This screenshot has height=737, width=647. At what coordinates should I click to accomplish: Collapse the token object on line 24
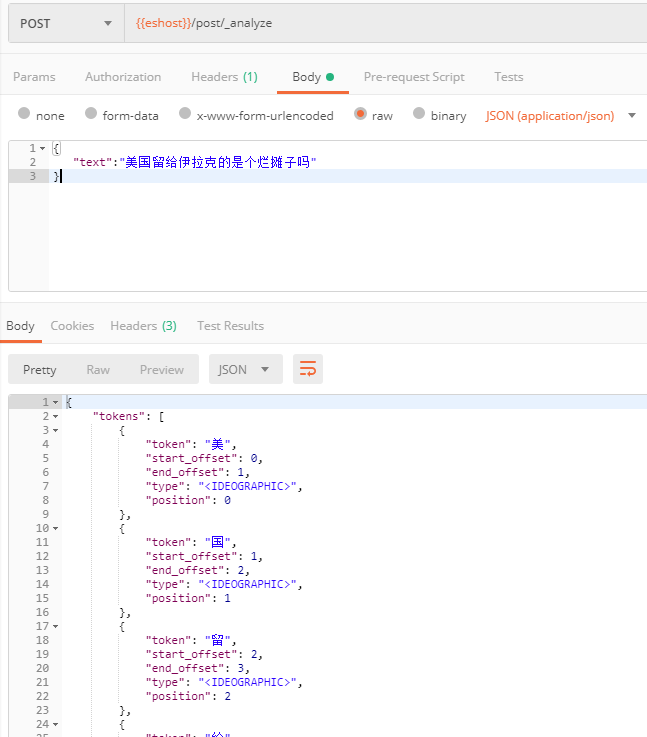55,724
